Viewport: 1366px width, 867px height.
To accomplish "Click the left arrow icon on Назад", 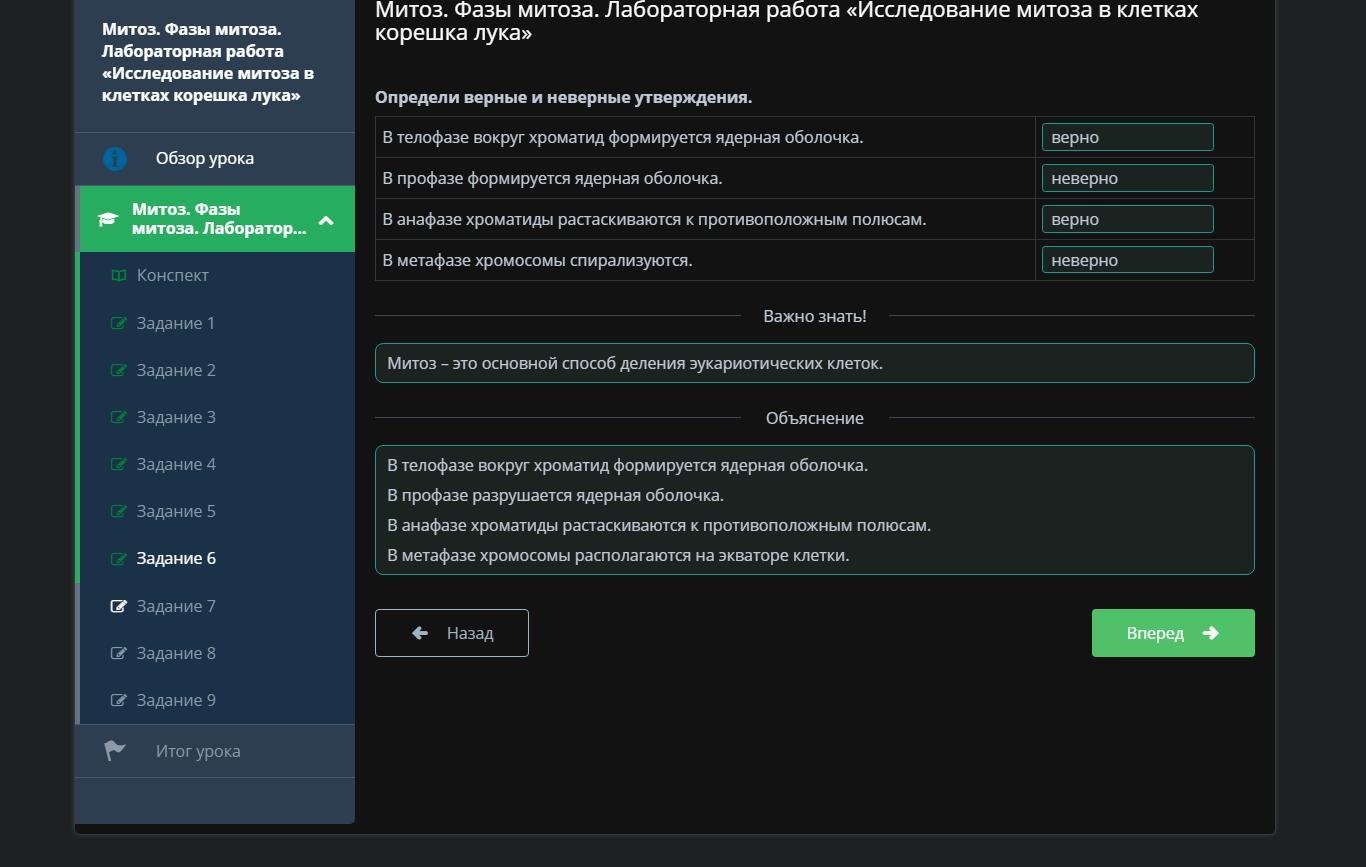I will point(420,633).
